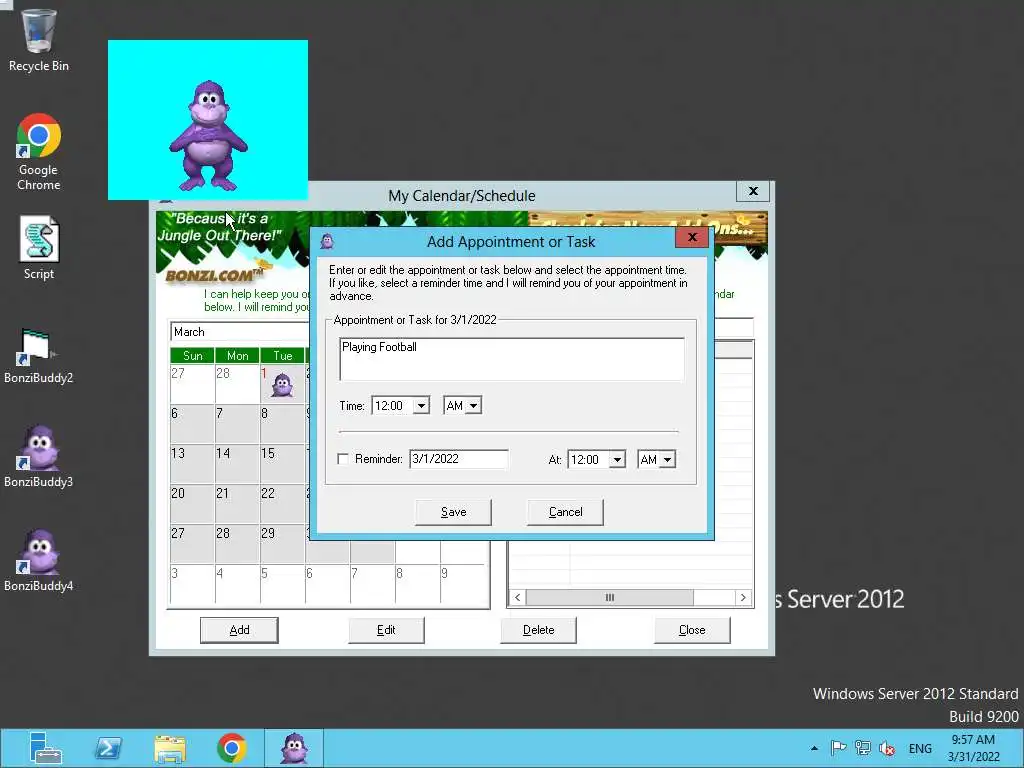1024x768 pixels.
Task: Open the reminder At time dropdown
Action: 616,460
